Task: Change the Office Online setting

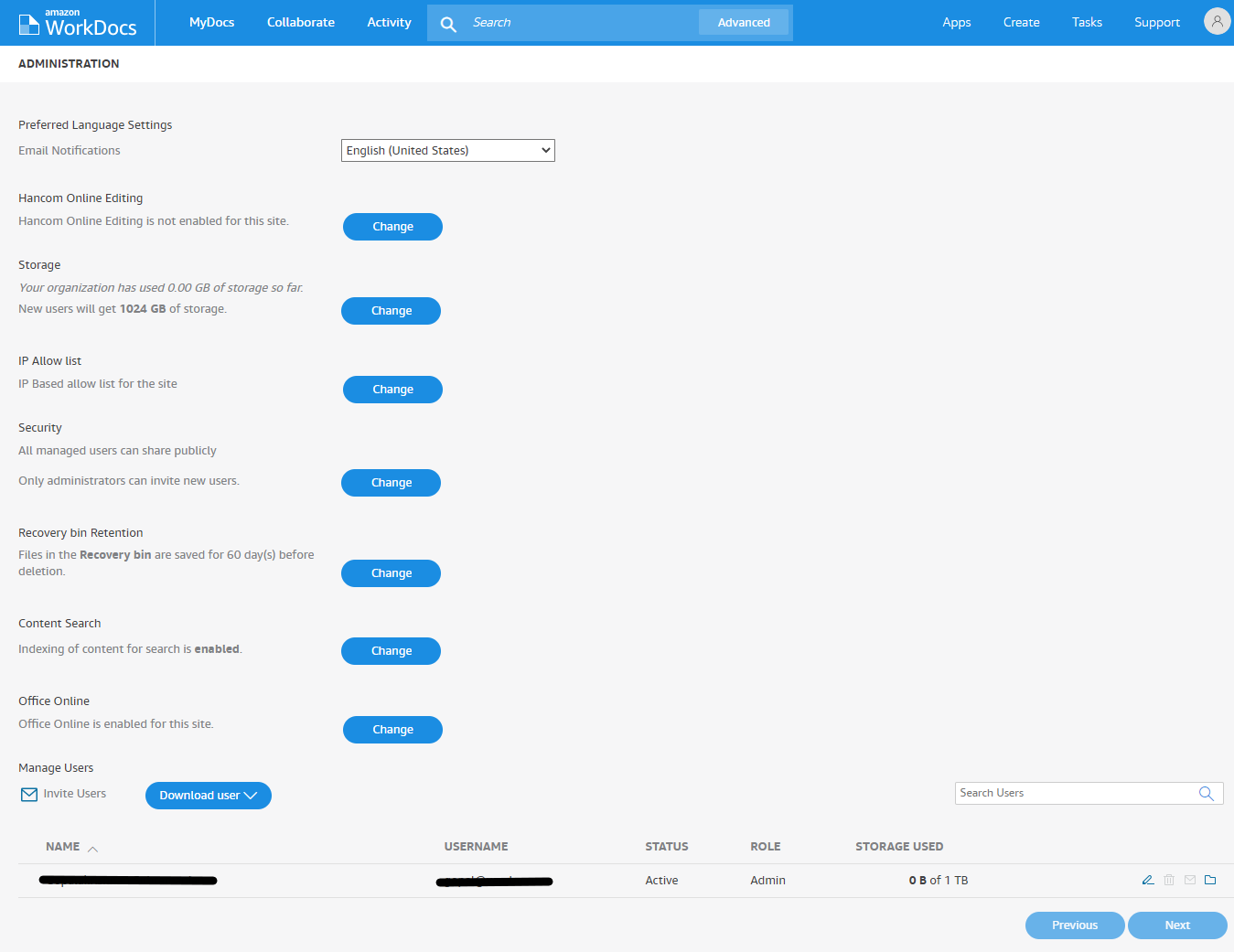Action: 392,730
